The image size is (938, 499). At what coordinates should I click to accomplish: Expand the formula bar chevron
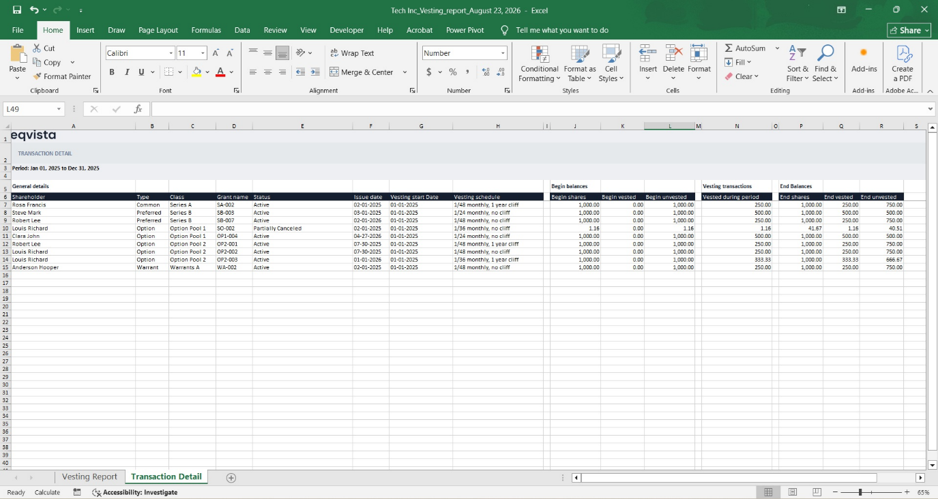tap(930, 109)
